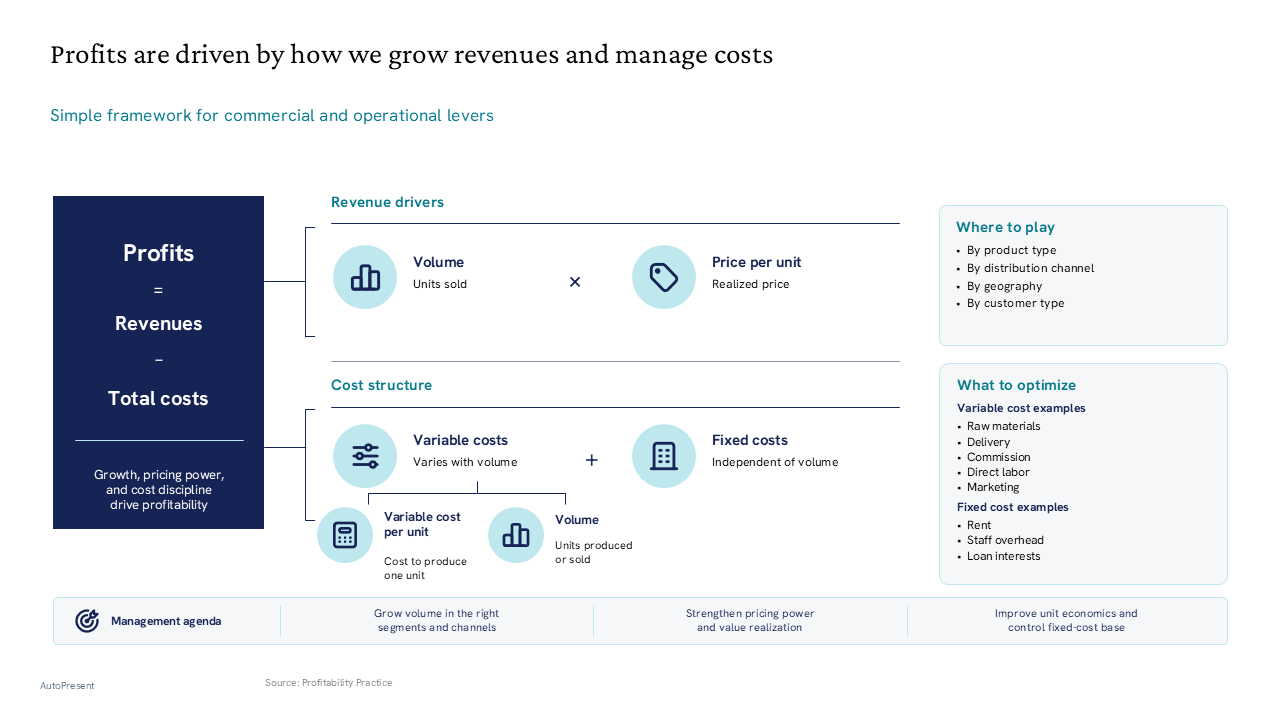Click the sliders icon beside Variable costs
1280x720 pixels.
pos(365,456)
